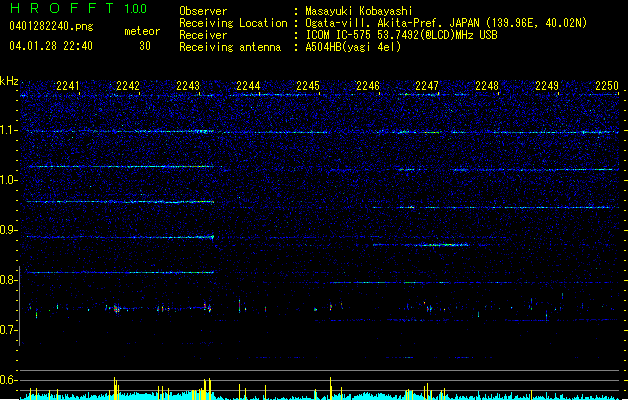The image size is (629, 400).
Task: Click the 2248 time marker
Action: tap(487, 86)
